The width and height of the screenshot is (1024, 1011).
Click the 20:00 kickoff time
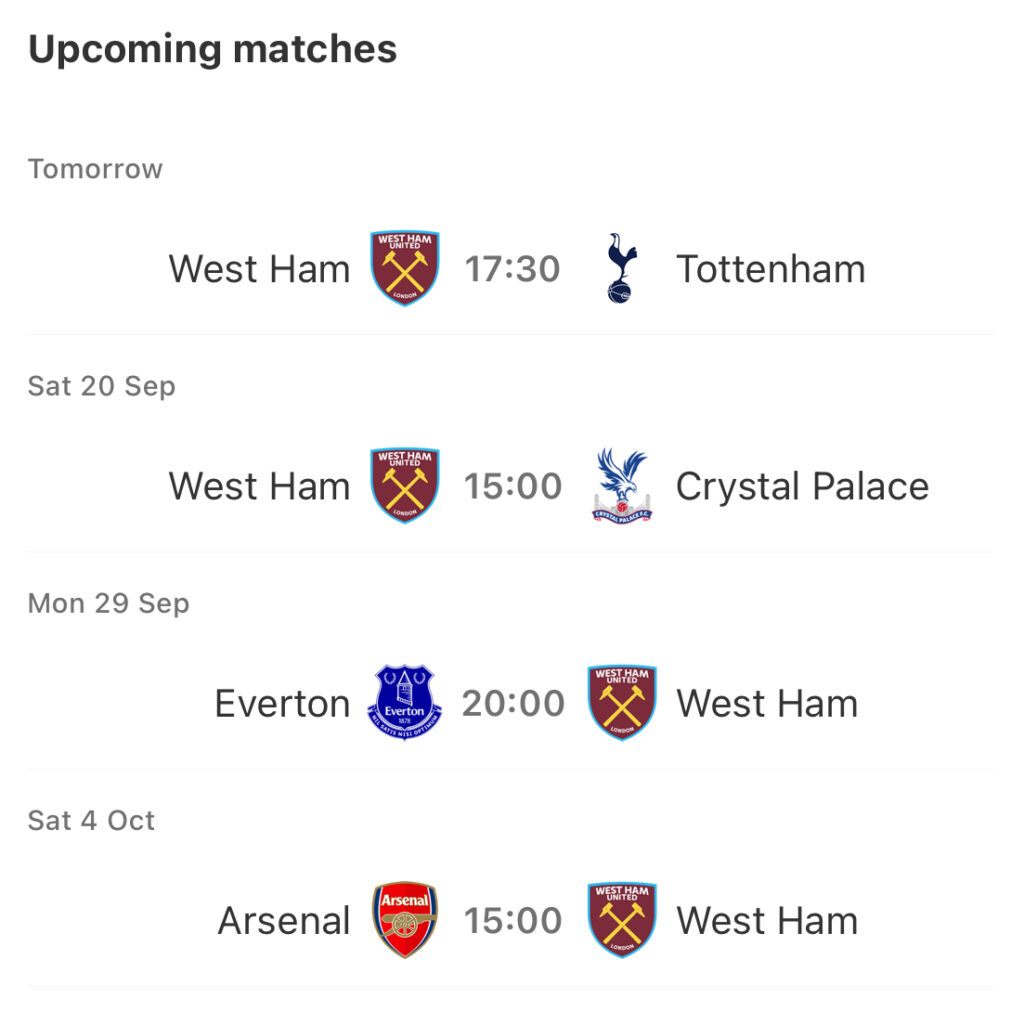click(513, 703)
